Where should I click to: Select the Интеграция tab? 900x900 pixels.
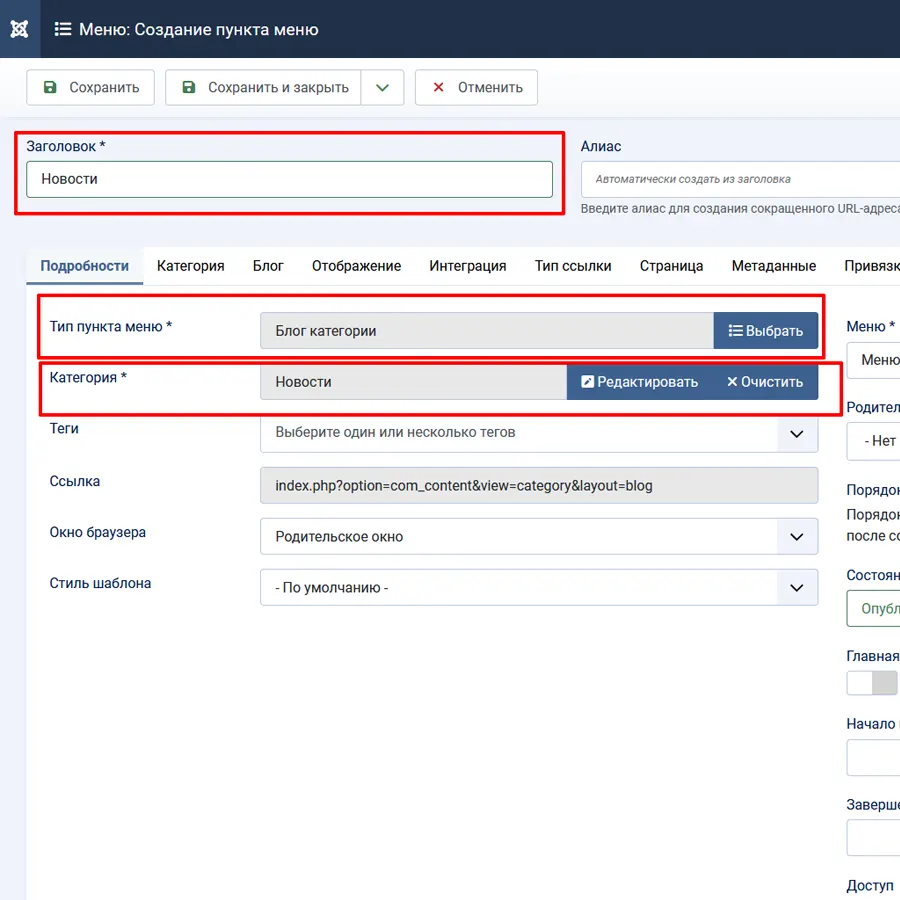[x=467, y=266]
